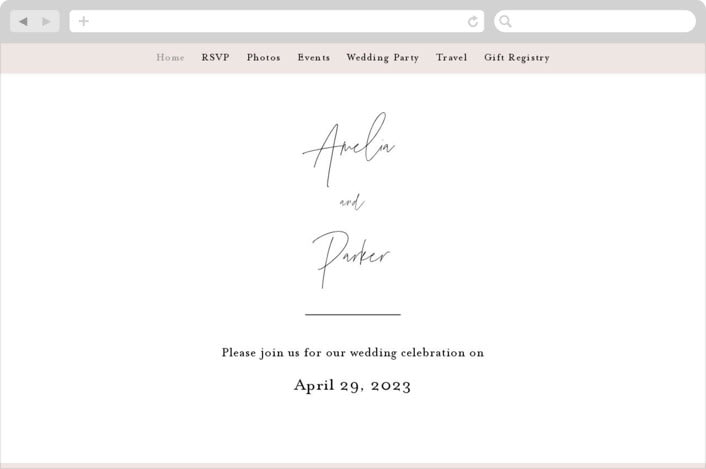The image size is (706, 469).
Task: Click the Amelia script name heading
Action: point(349,149)
